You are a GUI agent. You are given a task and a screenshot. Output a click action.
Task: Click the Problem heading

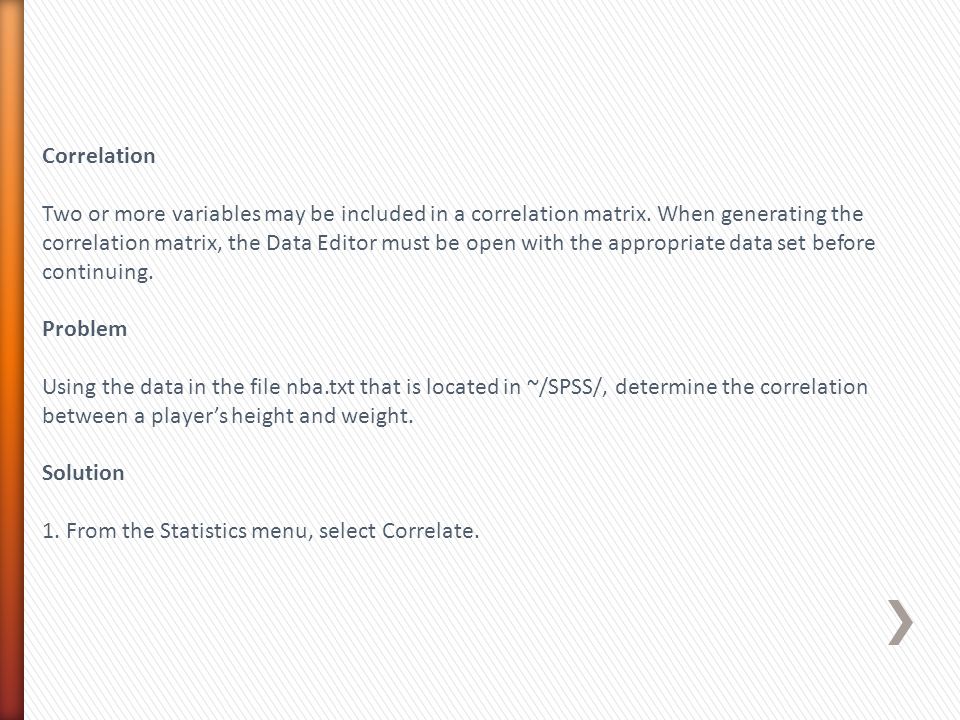pyautogui.click(x=84, y=329)
